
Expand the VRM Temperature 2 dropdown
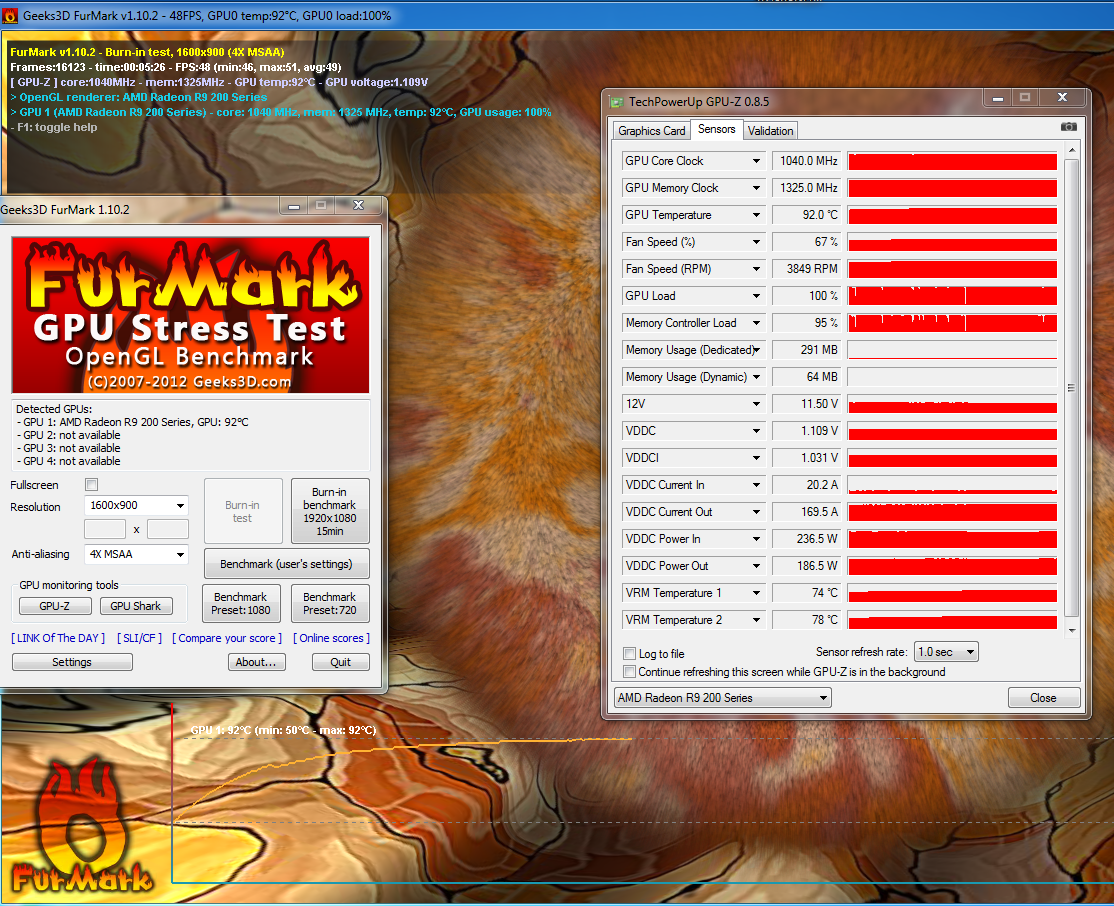point(756,620)
